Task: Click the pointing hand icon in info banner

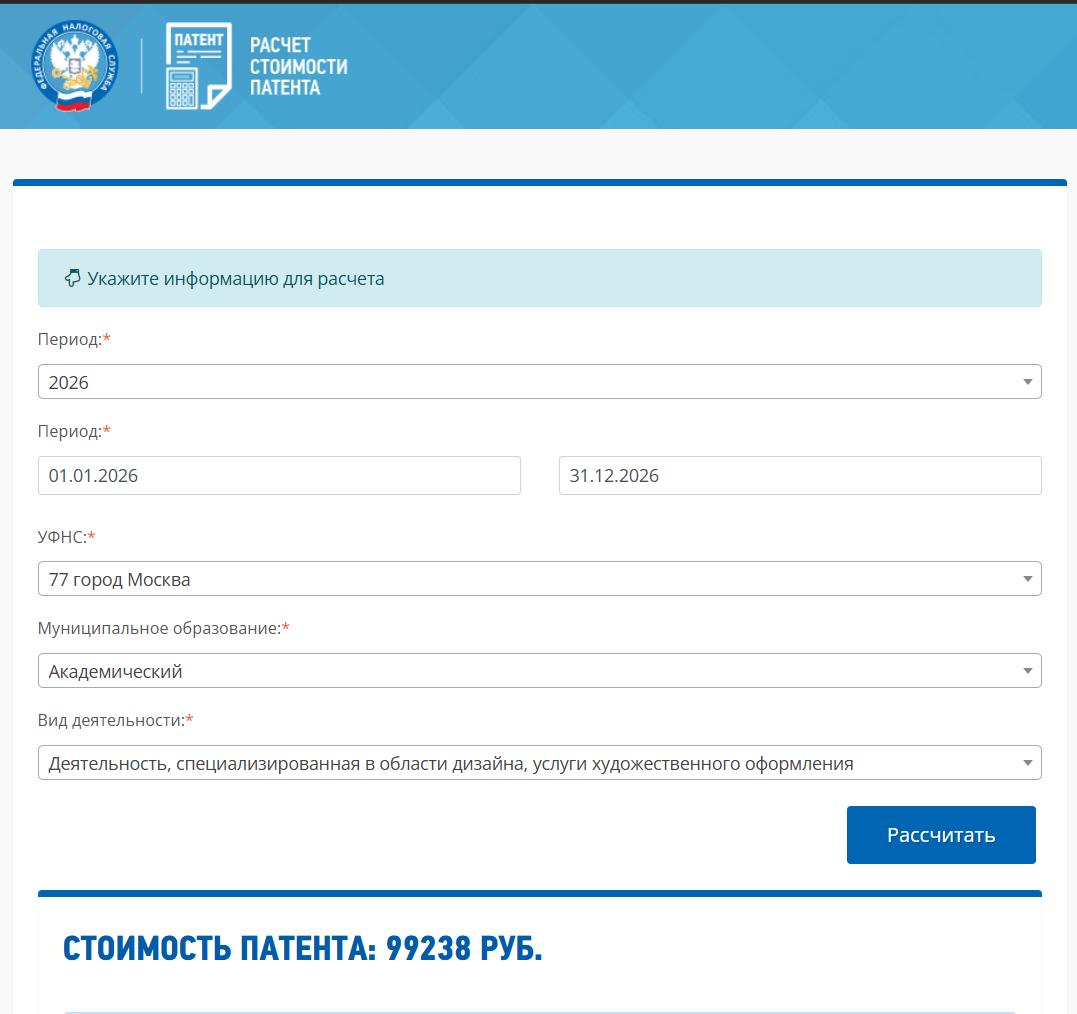Action: [x=72, y=278]
